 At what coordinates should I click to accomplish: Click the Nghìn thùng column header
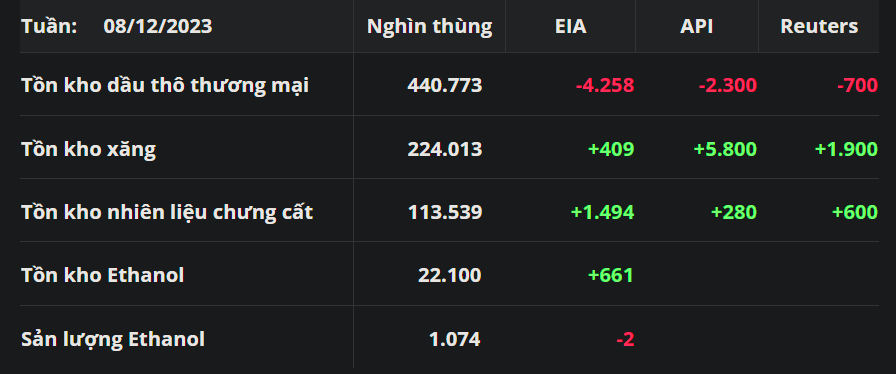click(x=429, y=27)
